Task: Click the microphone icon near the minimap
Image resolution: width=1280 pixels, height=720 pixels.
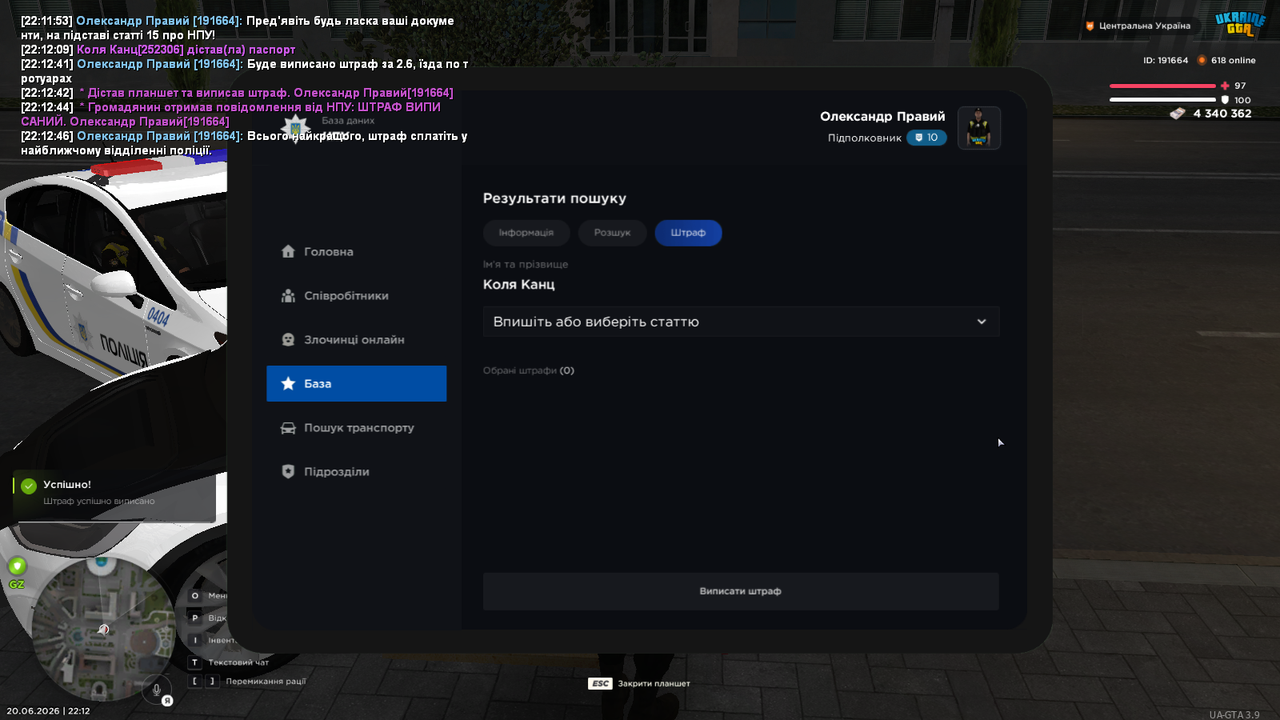Action: [x=156, y=689]
